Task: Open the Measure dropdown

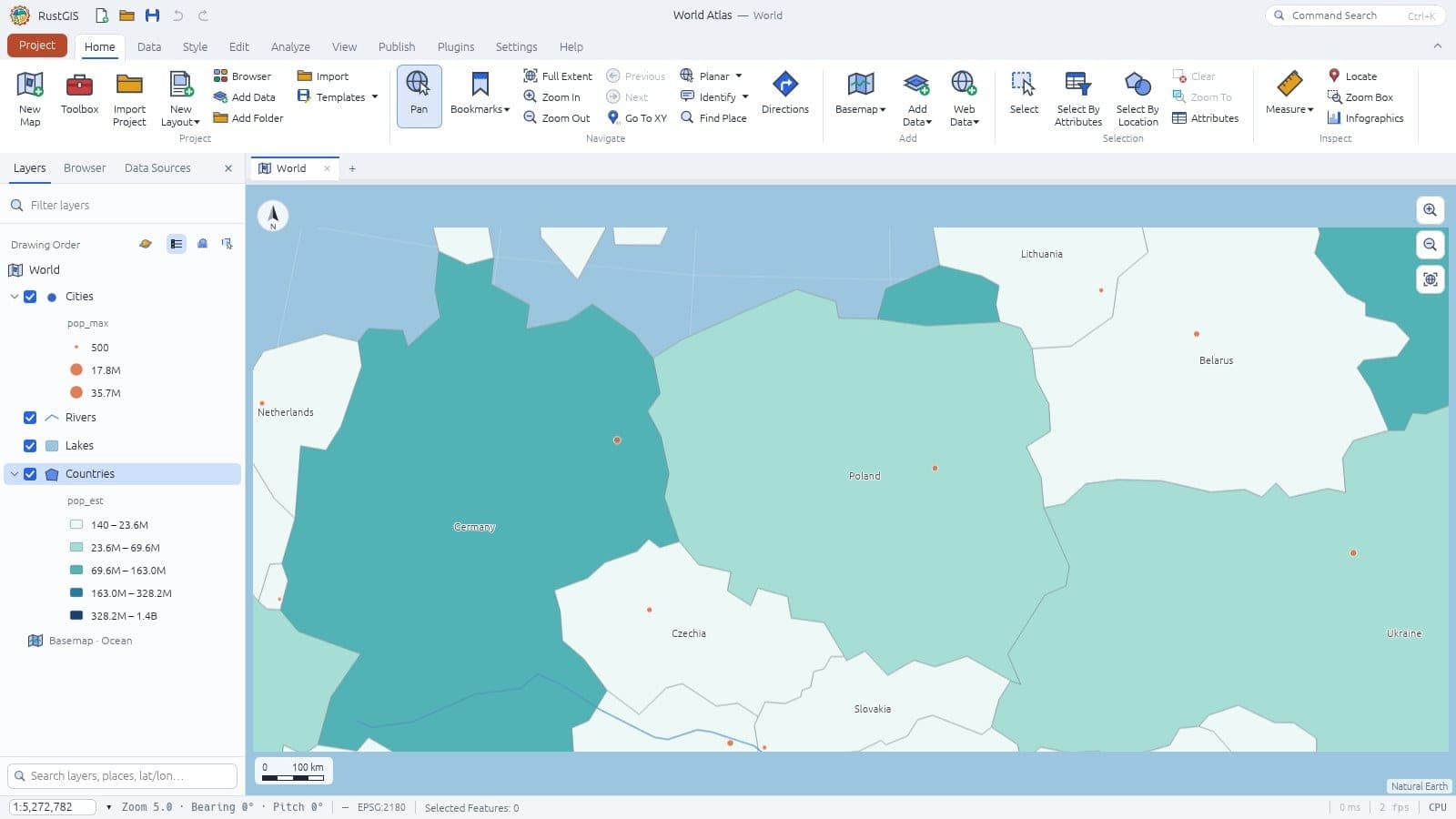Action: [x=1289, y=95]
